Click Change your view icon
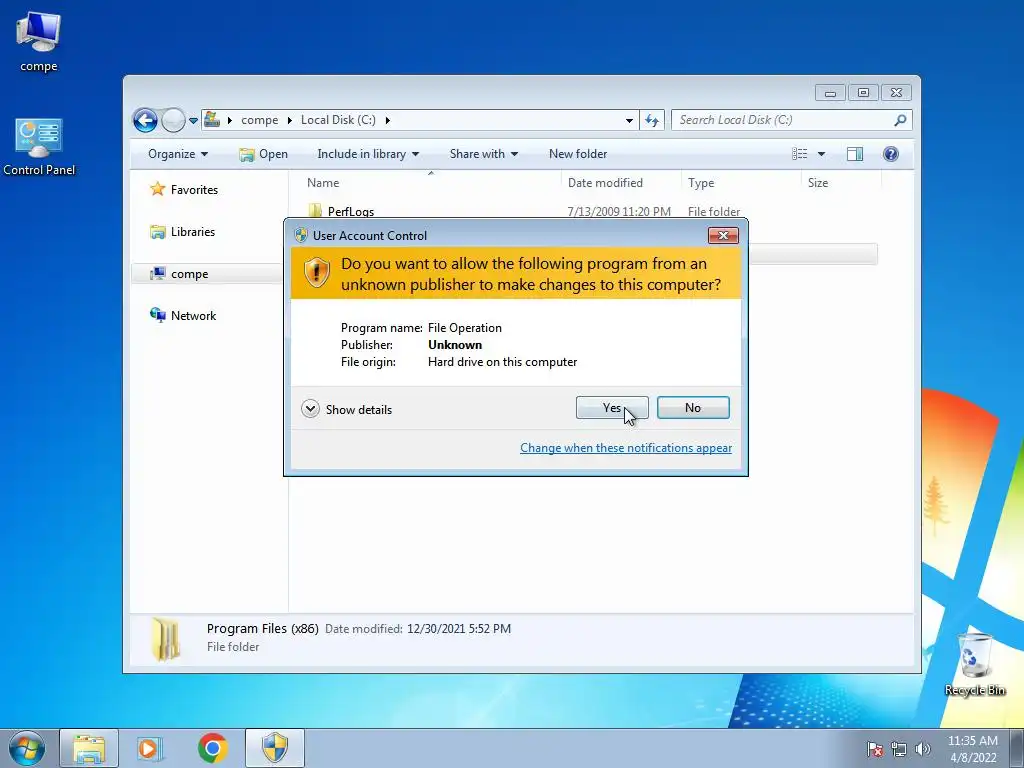The height and width of the screenshot is (768, 1024). point(799,154)
